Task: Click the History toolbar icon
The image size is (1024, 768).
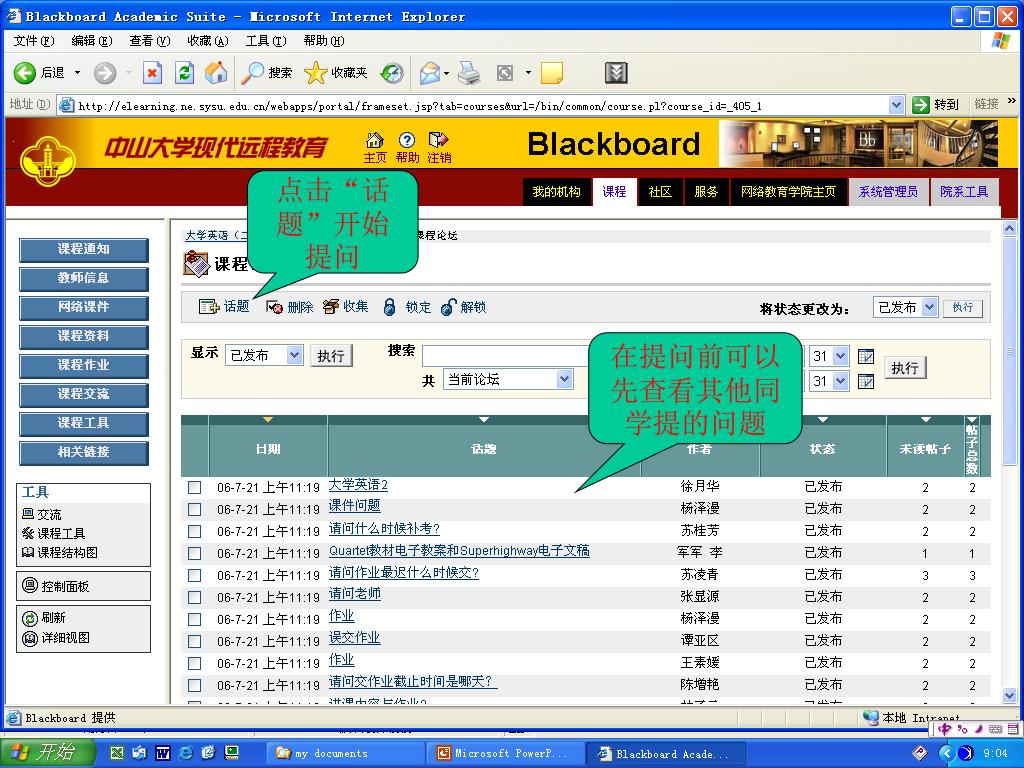Action: [x=392, y=72]
